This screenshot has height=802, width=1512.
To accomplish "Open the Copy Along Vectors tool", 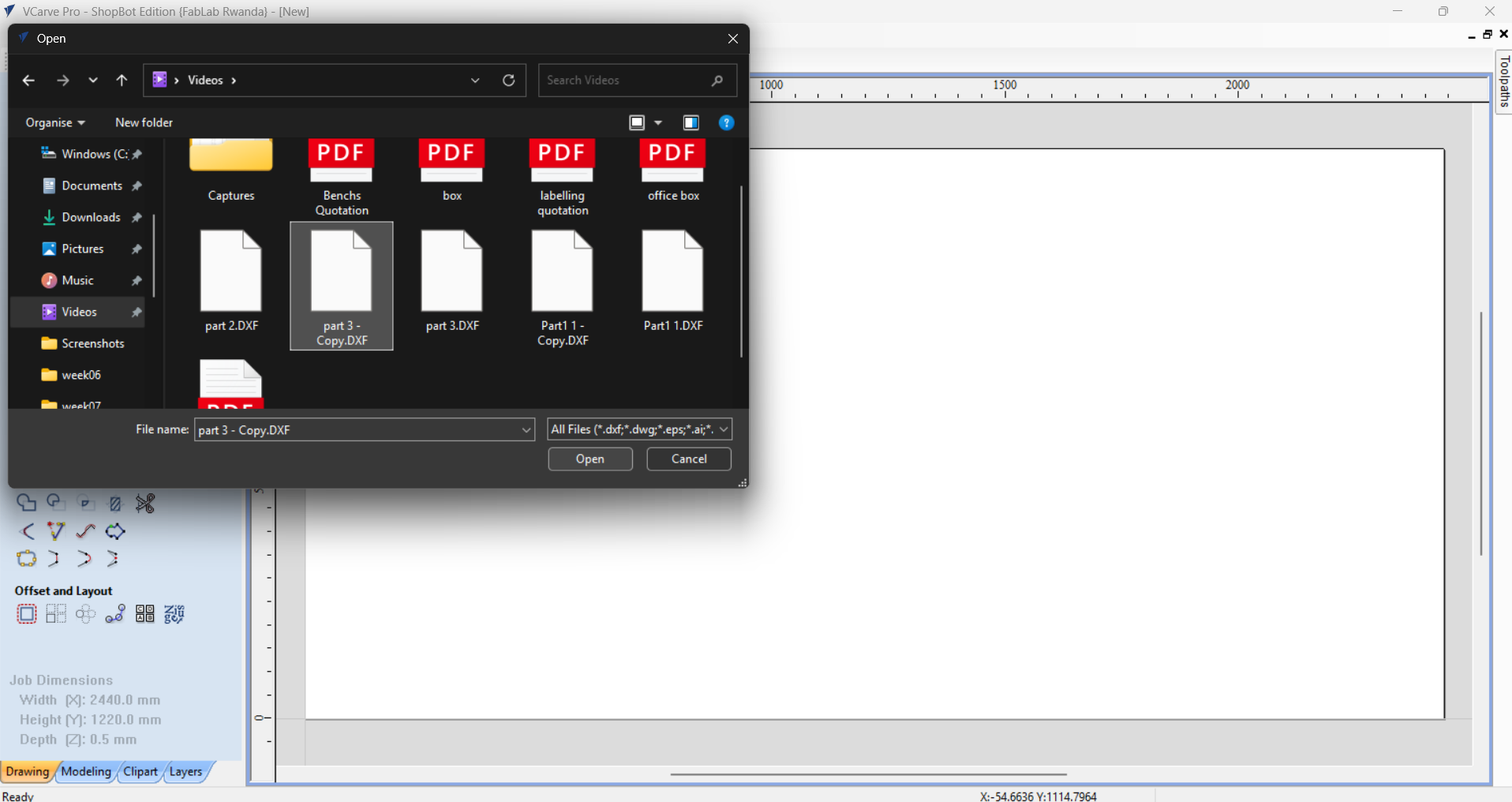I will 115,614.
